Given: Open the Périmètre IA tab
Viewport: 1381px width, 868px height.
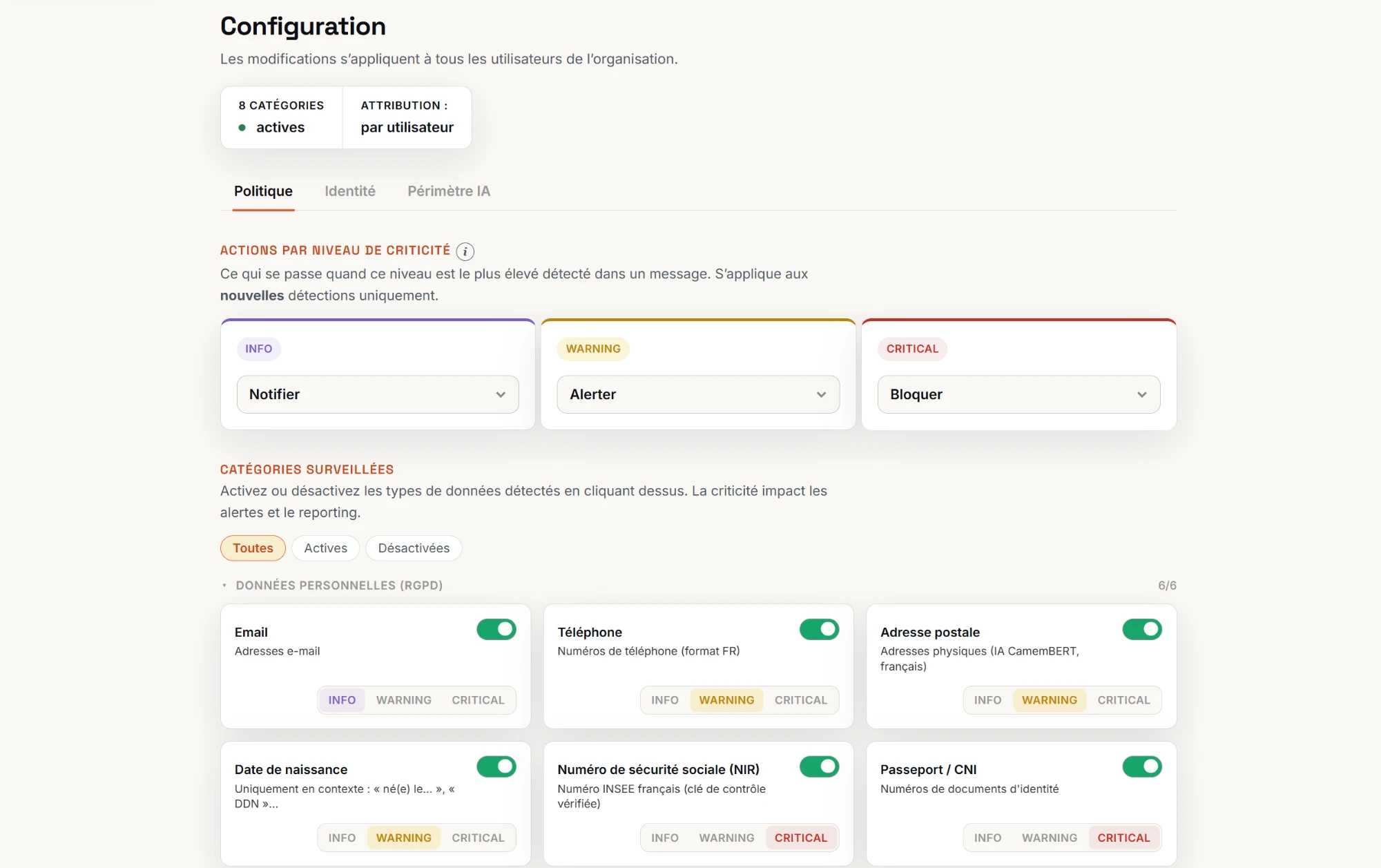Looking at the screenshot, I should point(449,191).
